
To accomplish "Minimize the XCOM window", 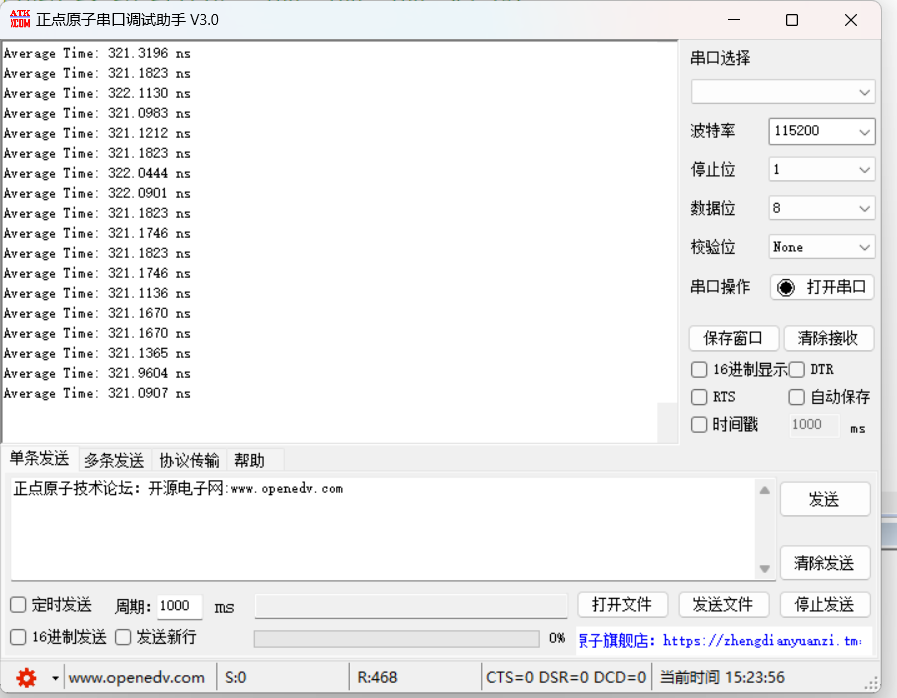I will pyautogui.click(x=734, y=20).
